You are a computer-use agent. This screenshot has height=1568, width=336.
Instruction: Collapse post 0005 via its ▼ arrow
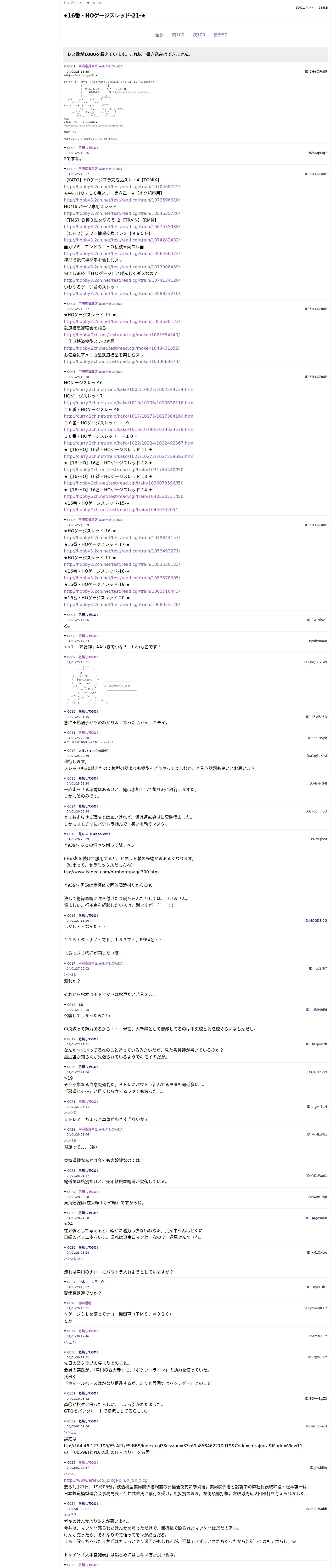(x=65, y=372)
